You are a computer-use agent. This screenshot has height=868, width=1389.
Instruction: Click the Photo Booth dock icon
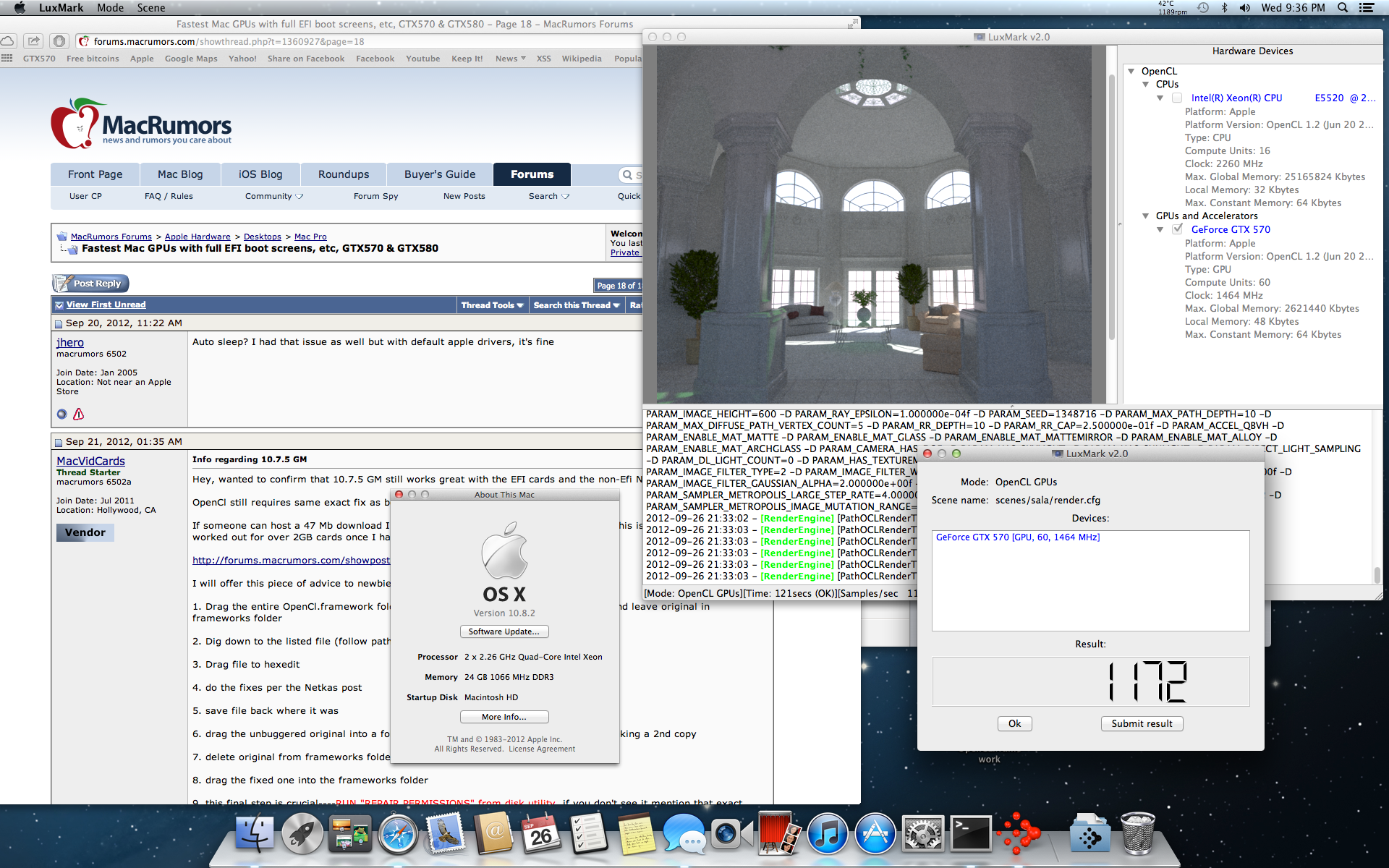tap(780, 835)
